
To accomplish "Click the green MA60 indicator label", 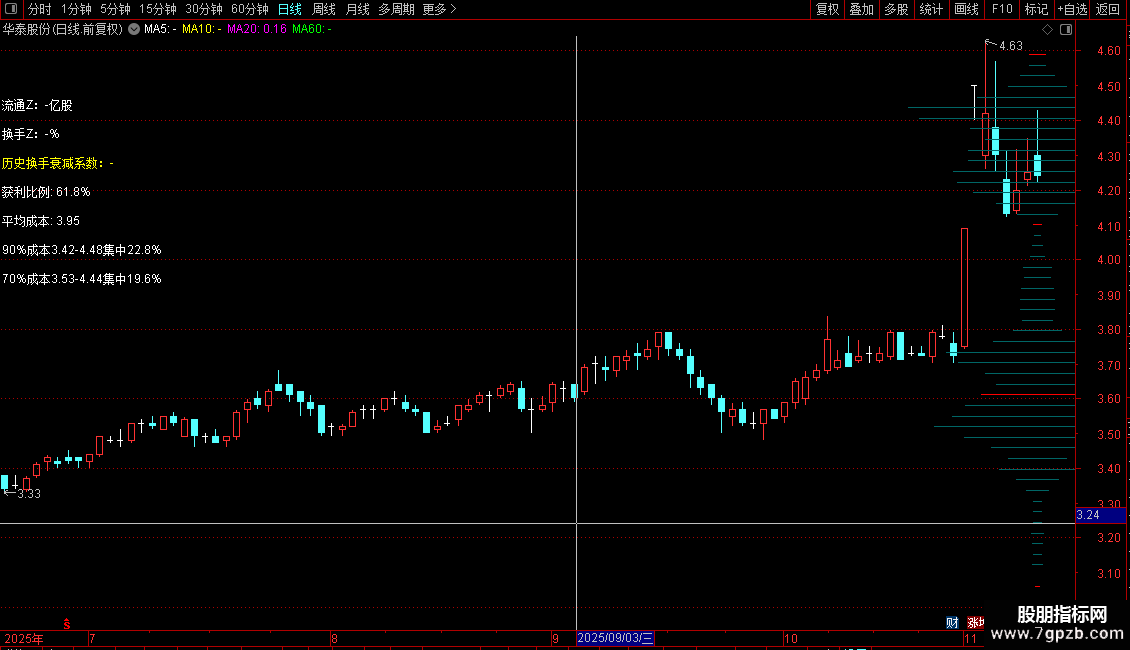I will pos(311,30).
